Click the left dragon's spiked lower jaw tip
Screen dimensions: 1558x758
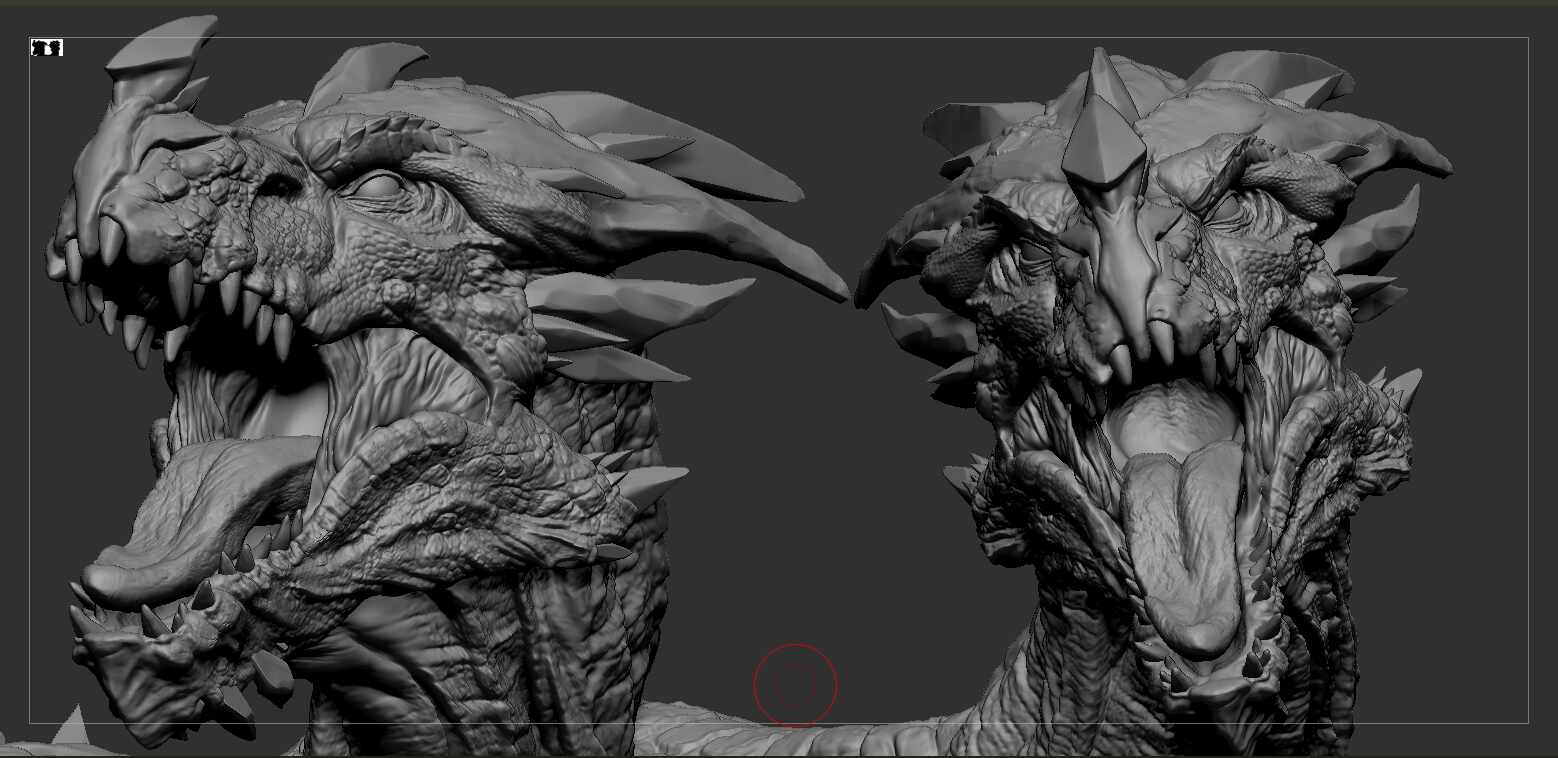150,650
